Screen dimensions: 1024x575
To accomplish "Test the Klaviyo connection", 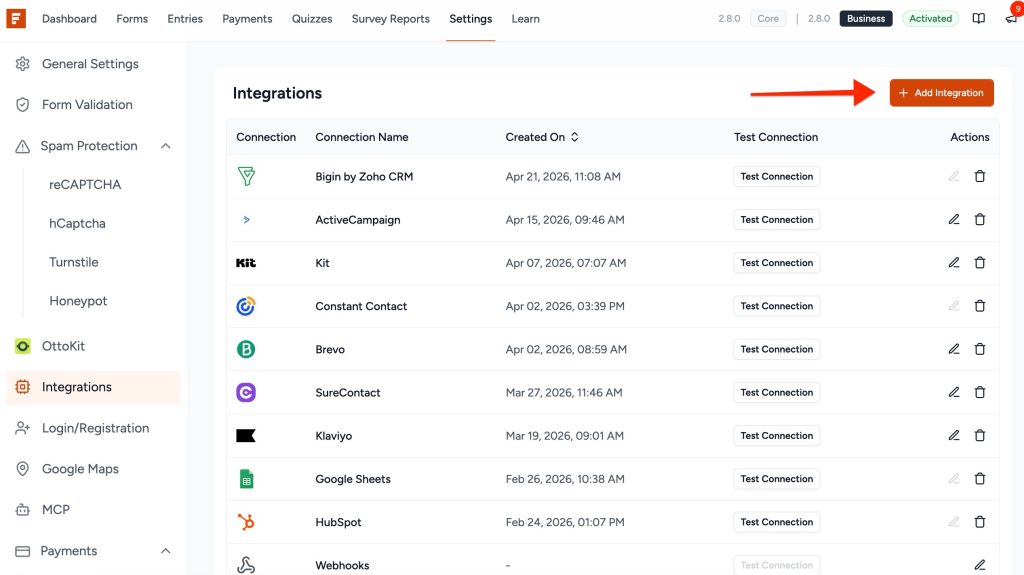I will (776, 435).
